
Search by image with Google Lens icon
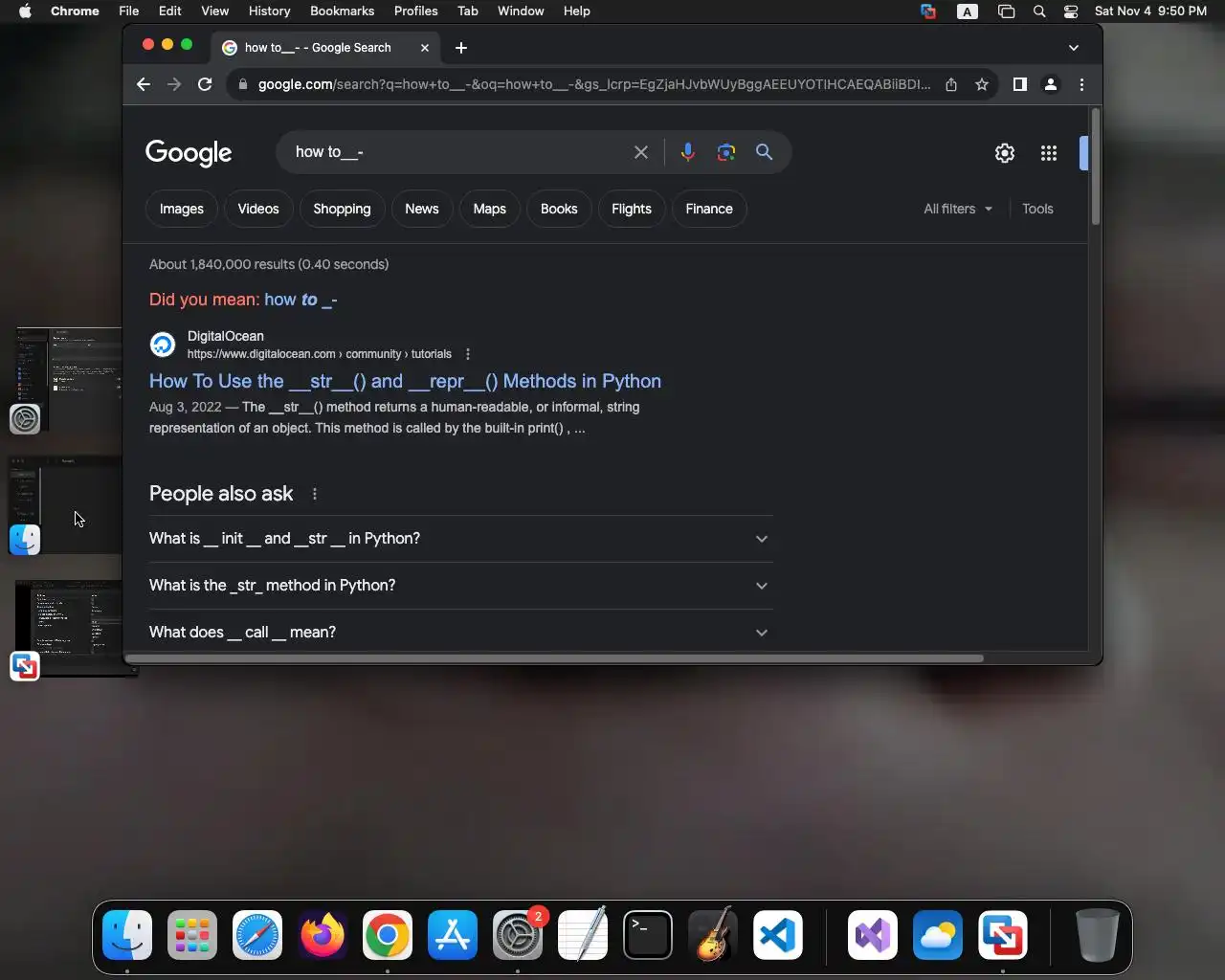[726, 152]
